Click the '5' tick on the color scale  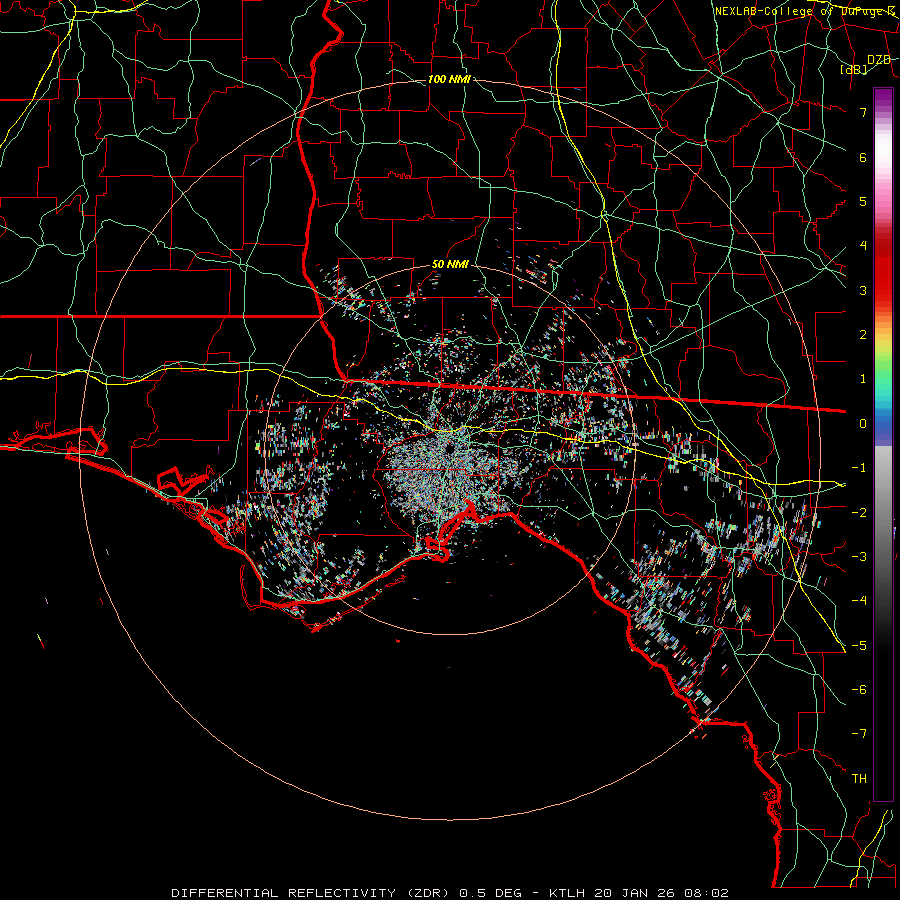863,201
